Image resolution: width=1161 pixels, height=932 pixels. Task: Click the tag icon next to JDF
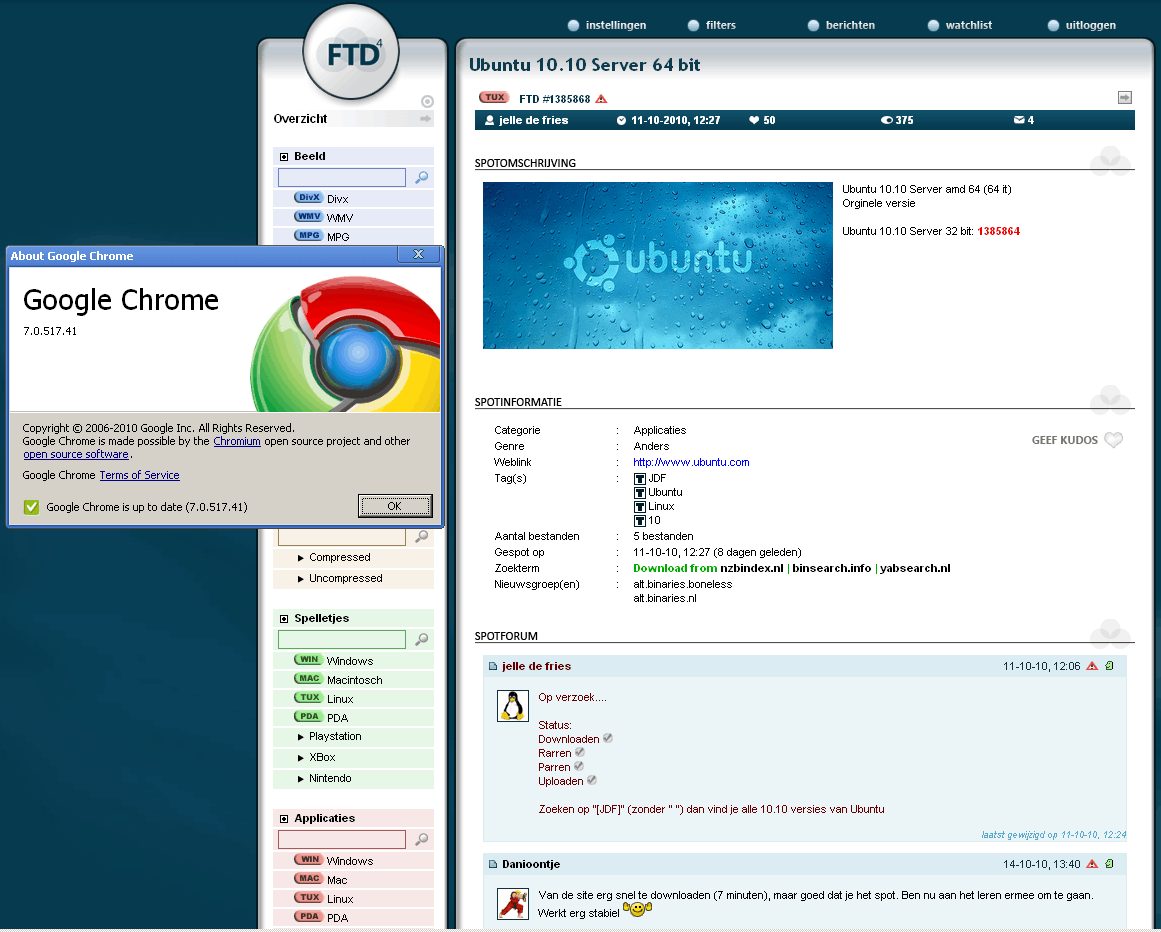(640, 479)
